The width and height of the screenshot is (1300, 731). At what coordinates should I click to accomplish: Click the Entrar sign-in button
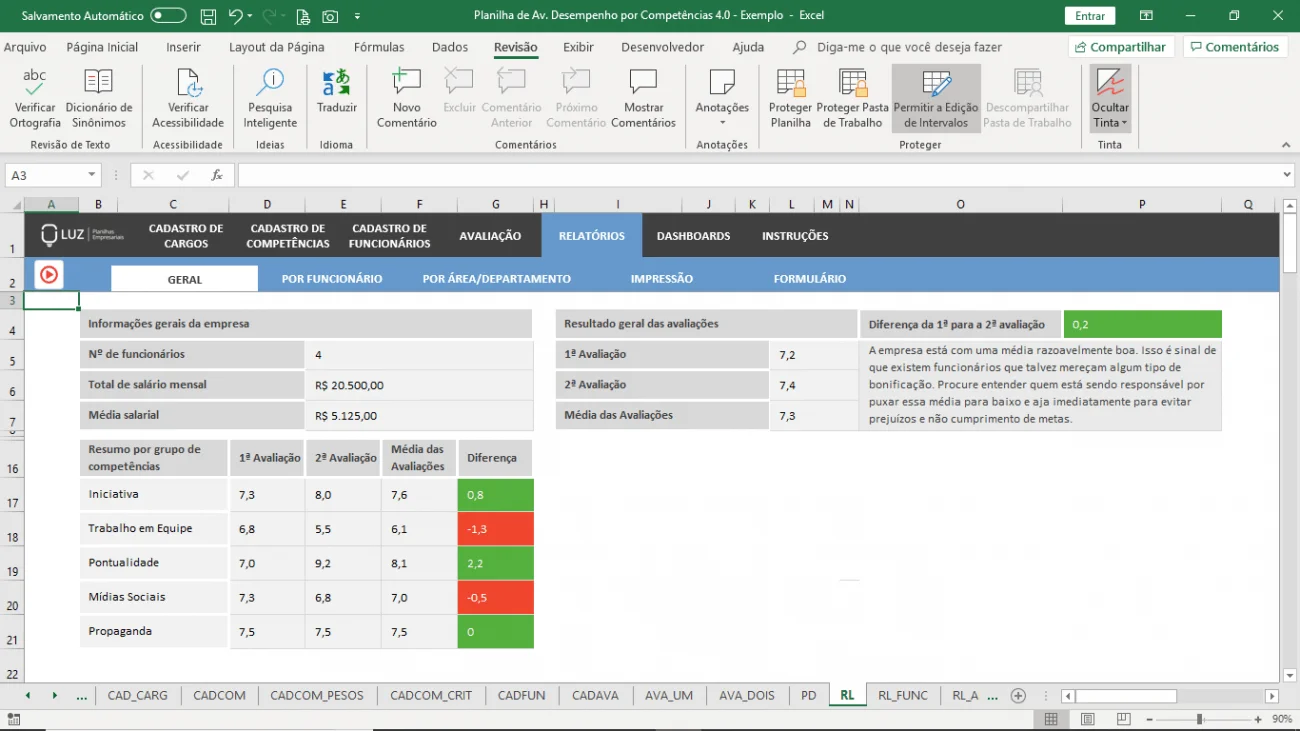tap(1090, 16)
